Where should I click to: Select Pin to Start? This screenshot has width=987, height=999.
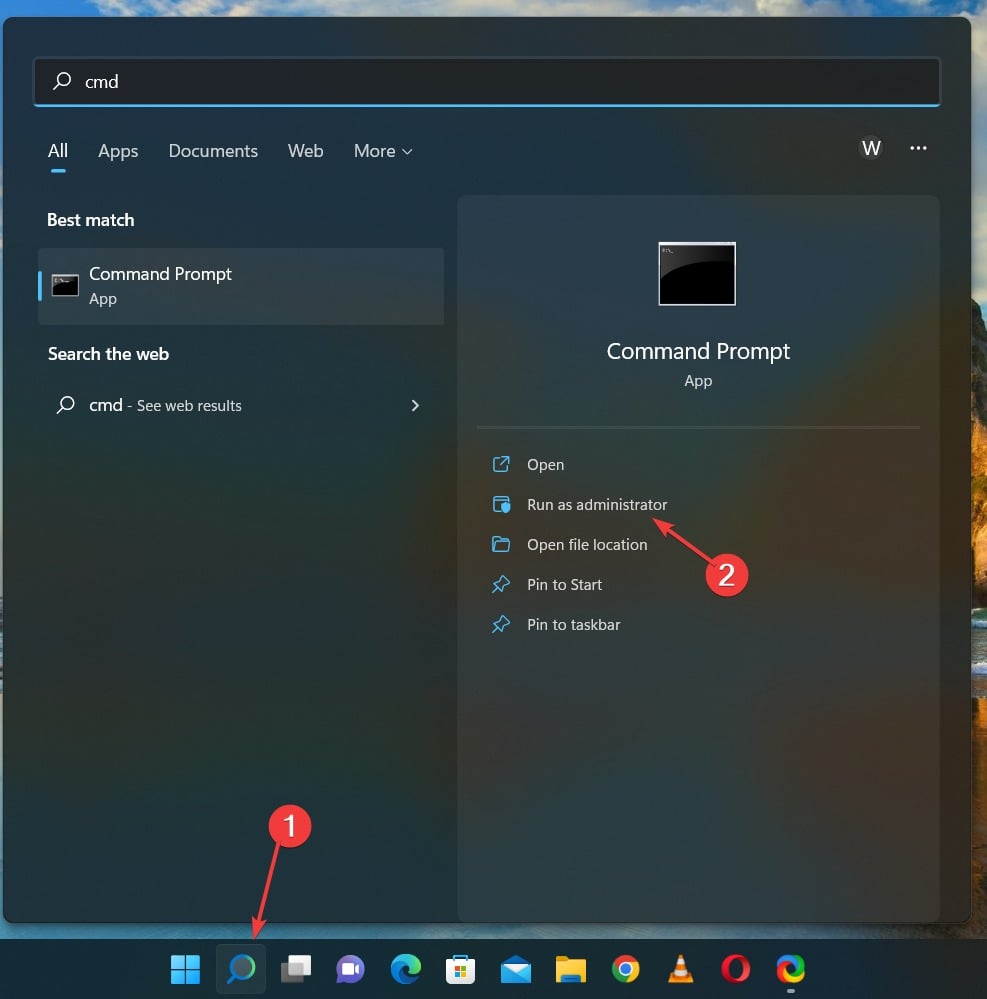pos(564,585)
